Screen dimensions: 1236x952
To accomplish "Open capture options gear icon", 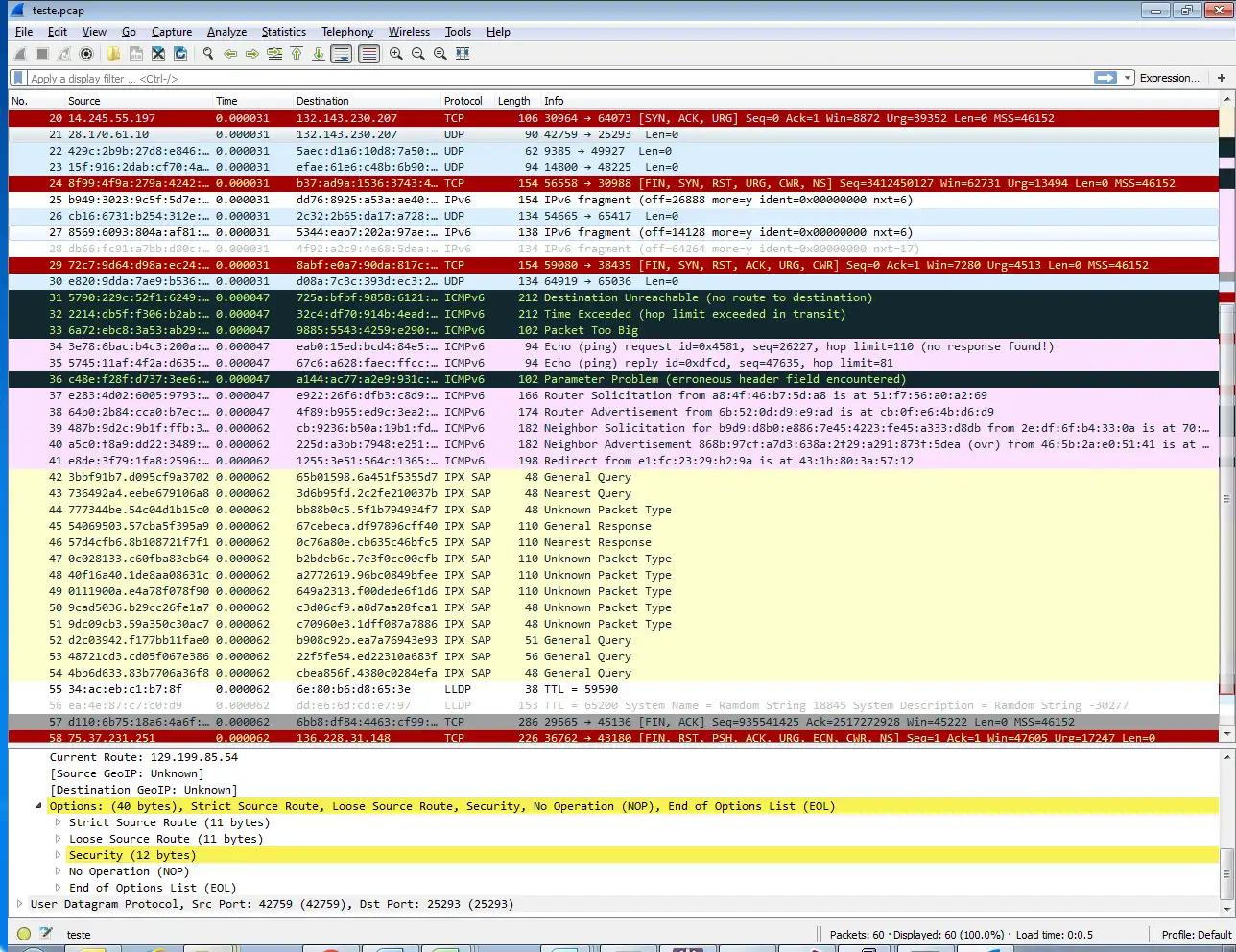I will click(86, 54).
